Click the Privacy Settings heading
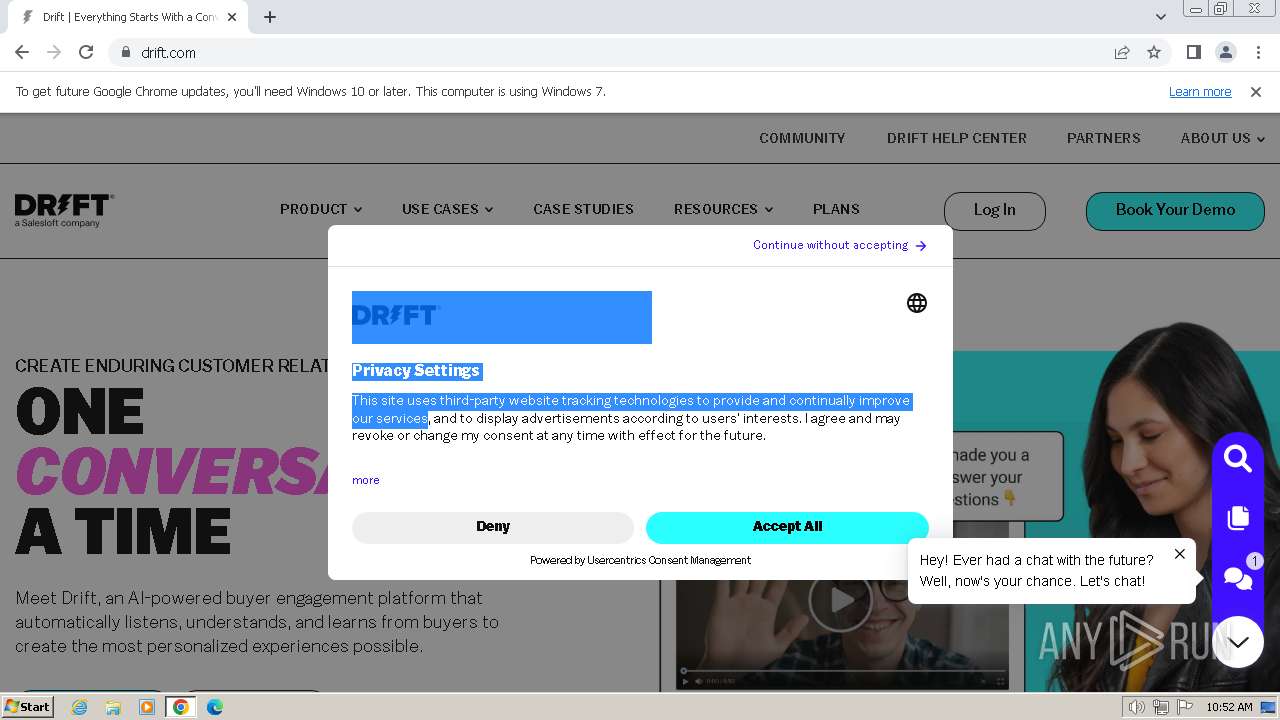1280x720 pixels. 416,371
